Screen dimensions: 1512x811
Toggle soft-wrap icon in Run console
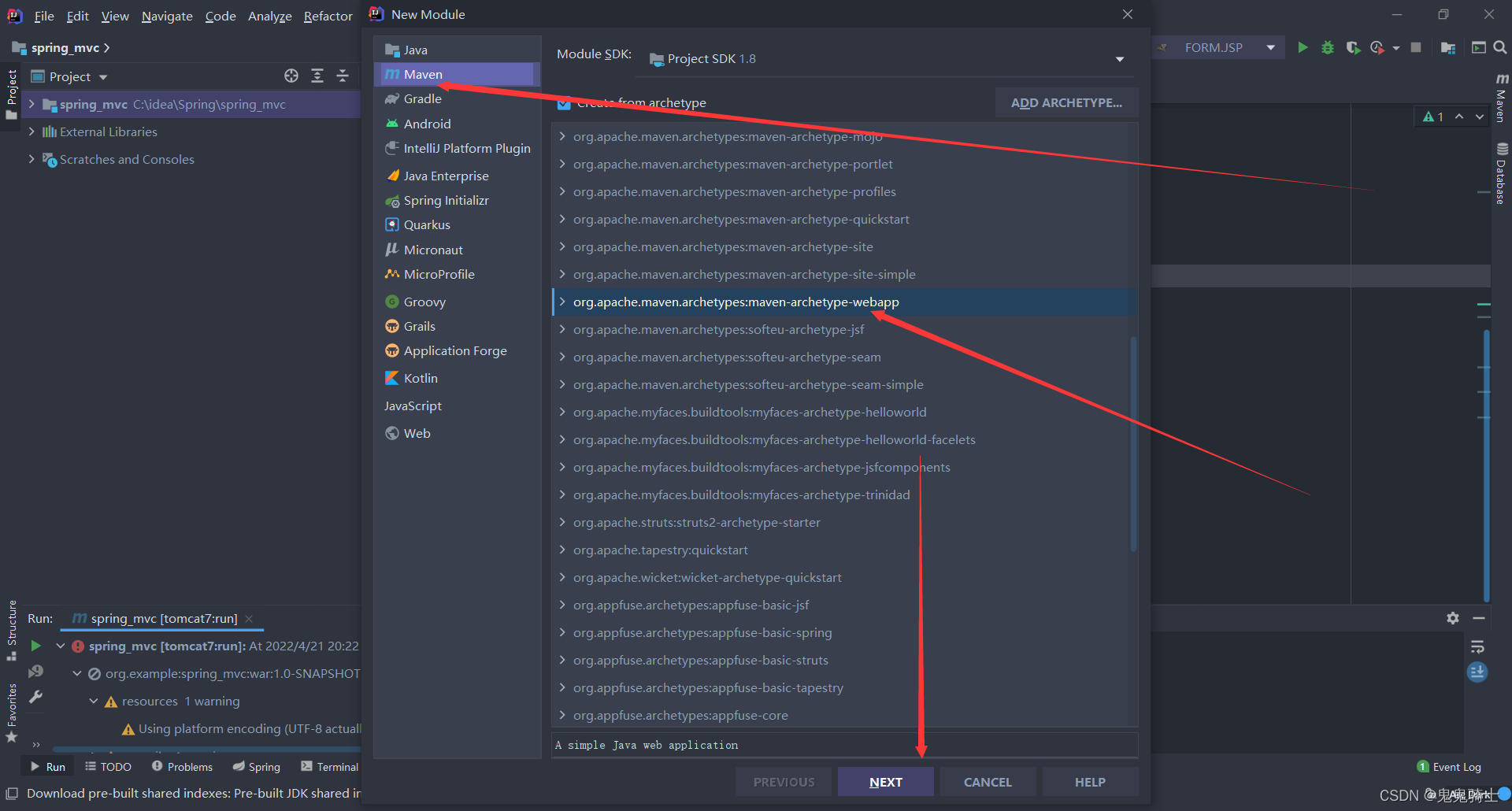[1477, 646]
